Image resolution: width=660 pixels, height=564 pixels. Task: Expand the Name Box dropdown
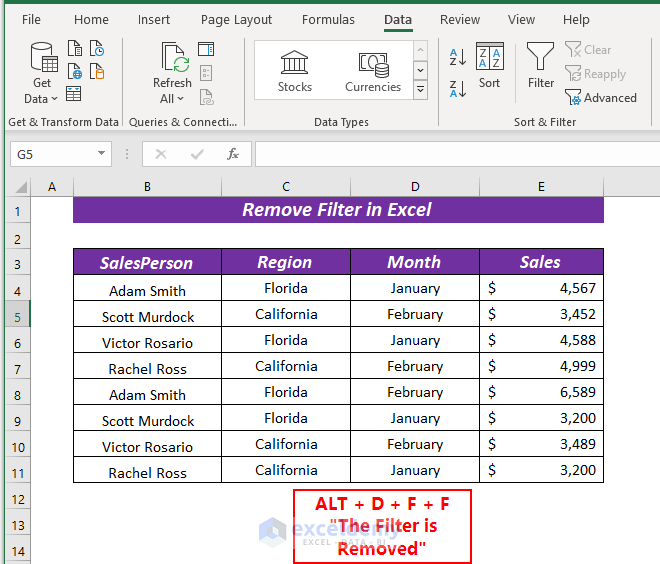pyautogui.click(x=101, y=153)
